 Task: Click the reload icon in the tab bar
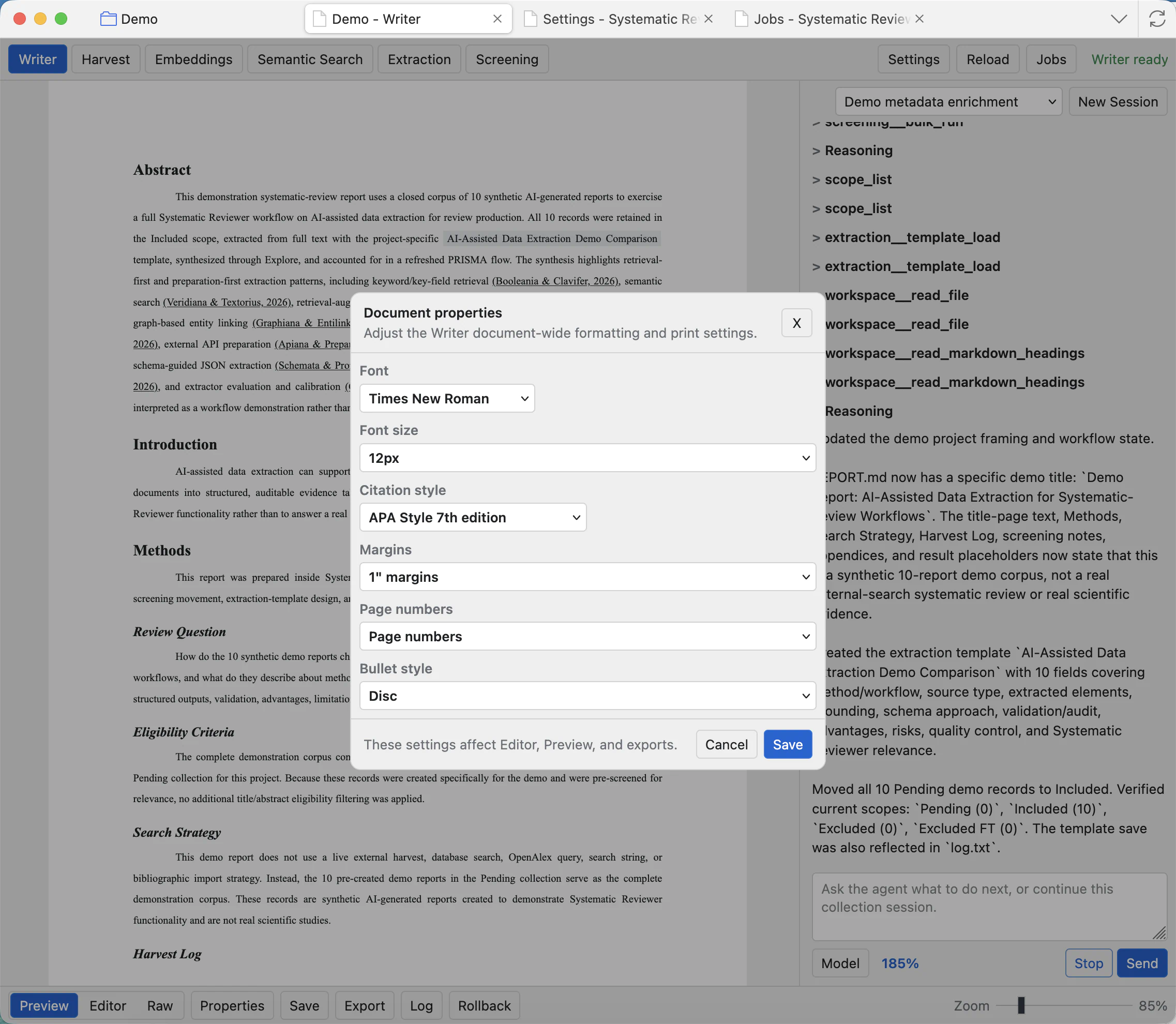[x=1156, y=19]
